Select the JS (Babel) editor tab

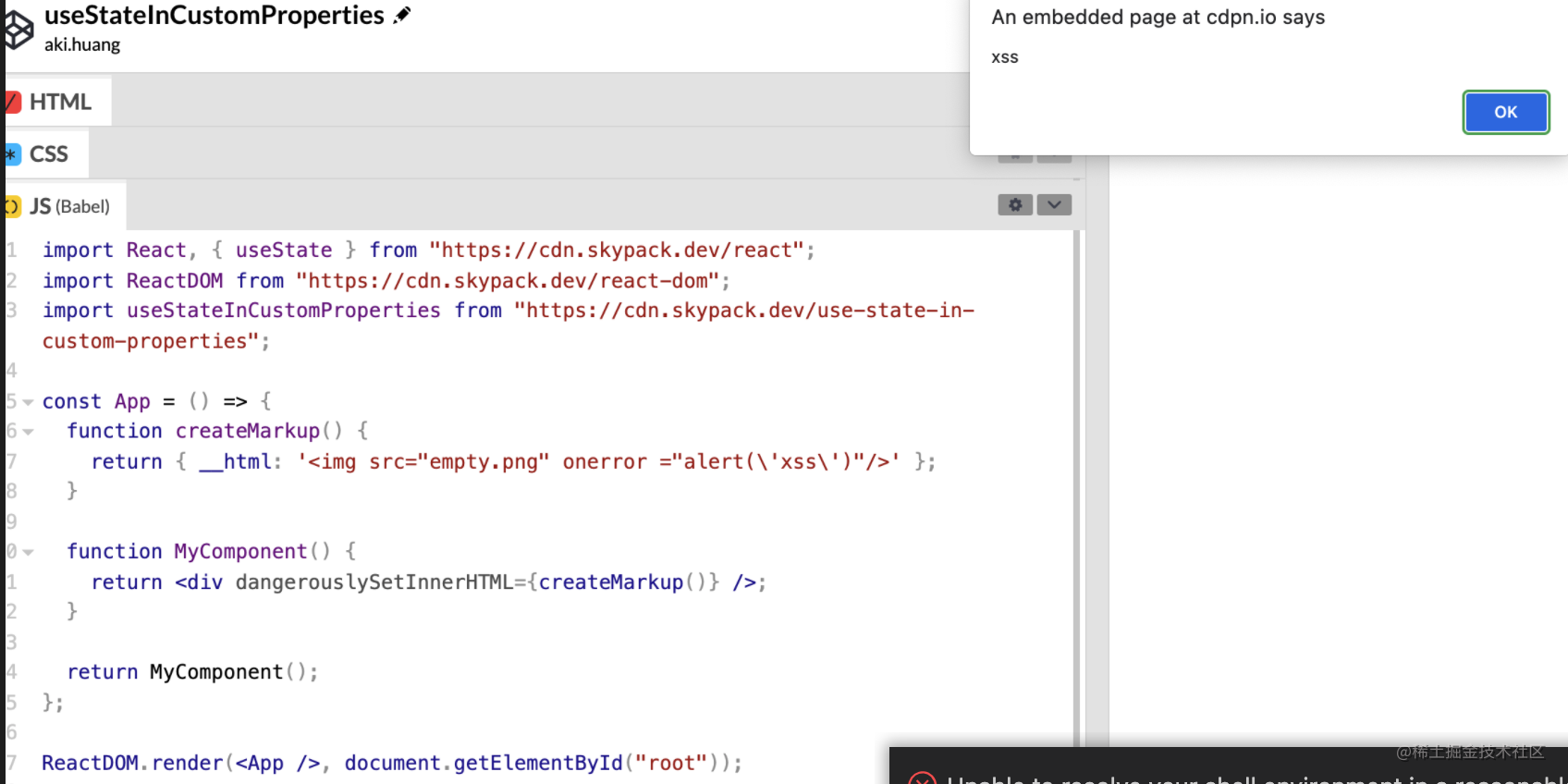click(x=69, y=206)
